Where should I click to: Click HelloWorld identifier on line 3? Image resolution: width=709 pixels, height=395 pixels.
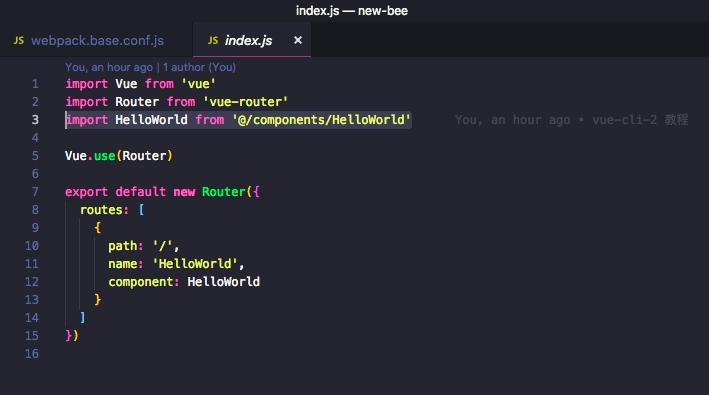click(x=151, y=120)
